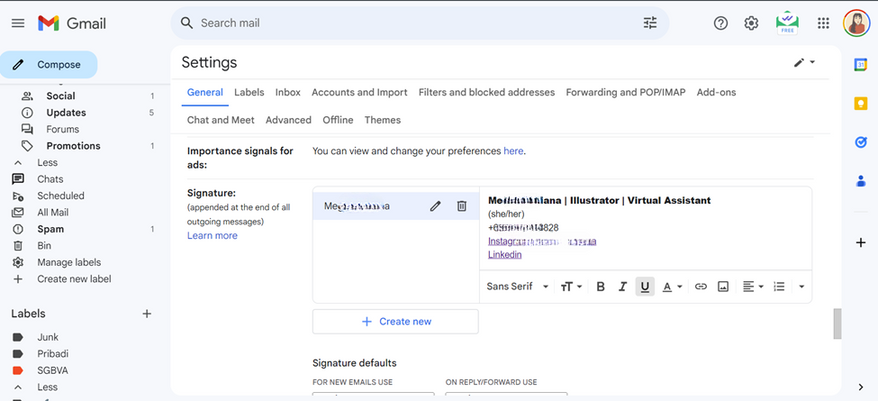
Task: Insert a link in the signature toolbar
Action: point(701,287)
